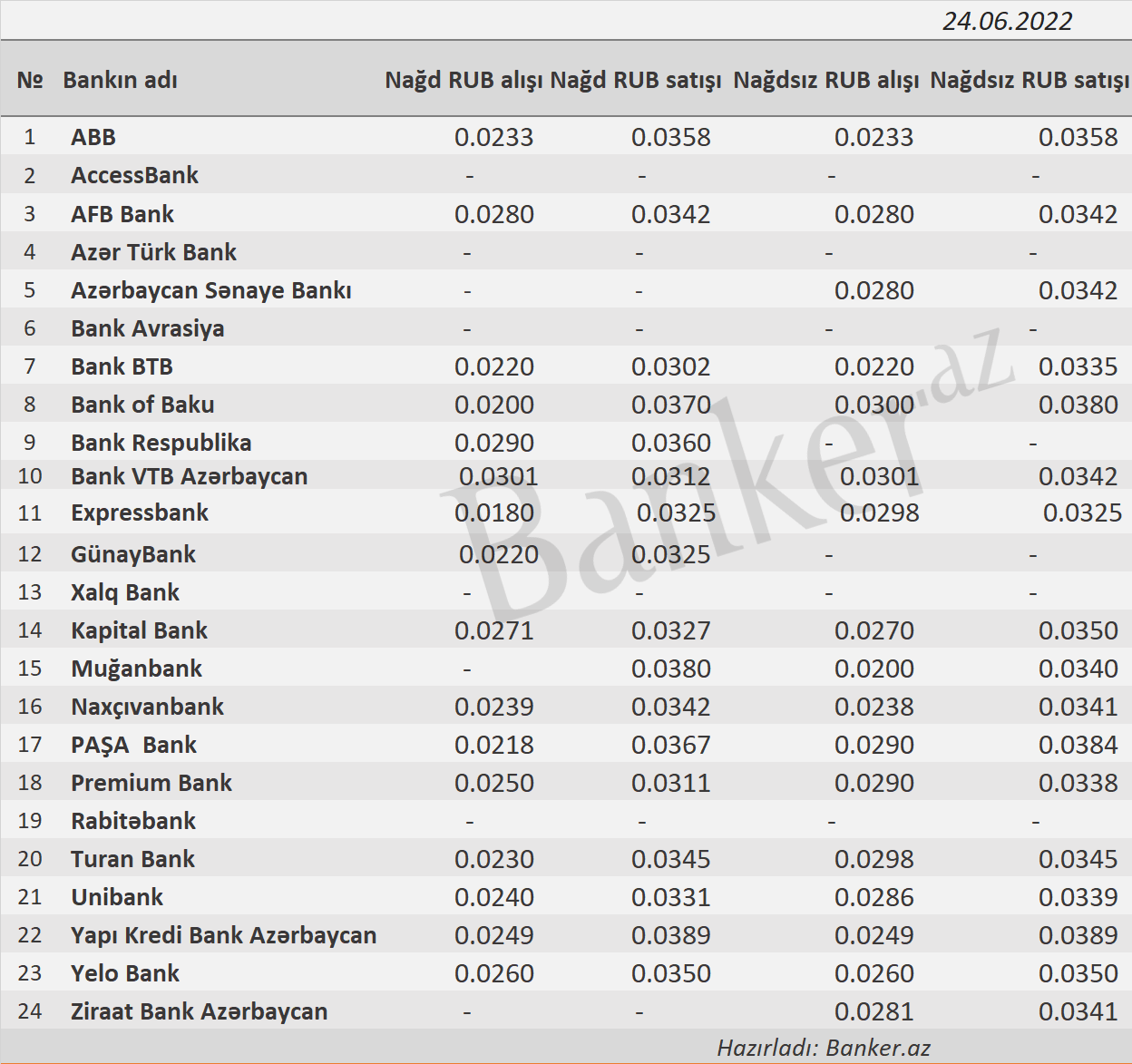Image resolution: width=1132 pixels, height=1064 pixels.
Task: Click Kapital Bank non-cash buy rate 0.0270
Action: tap(874, 630)
